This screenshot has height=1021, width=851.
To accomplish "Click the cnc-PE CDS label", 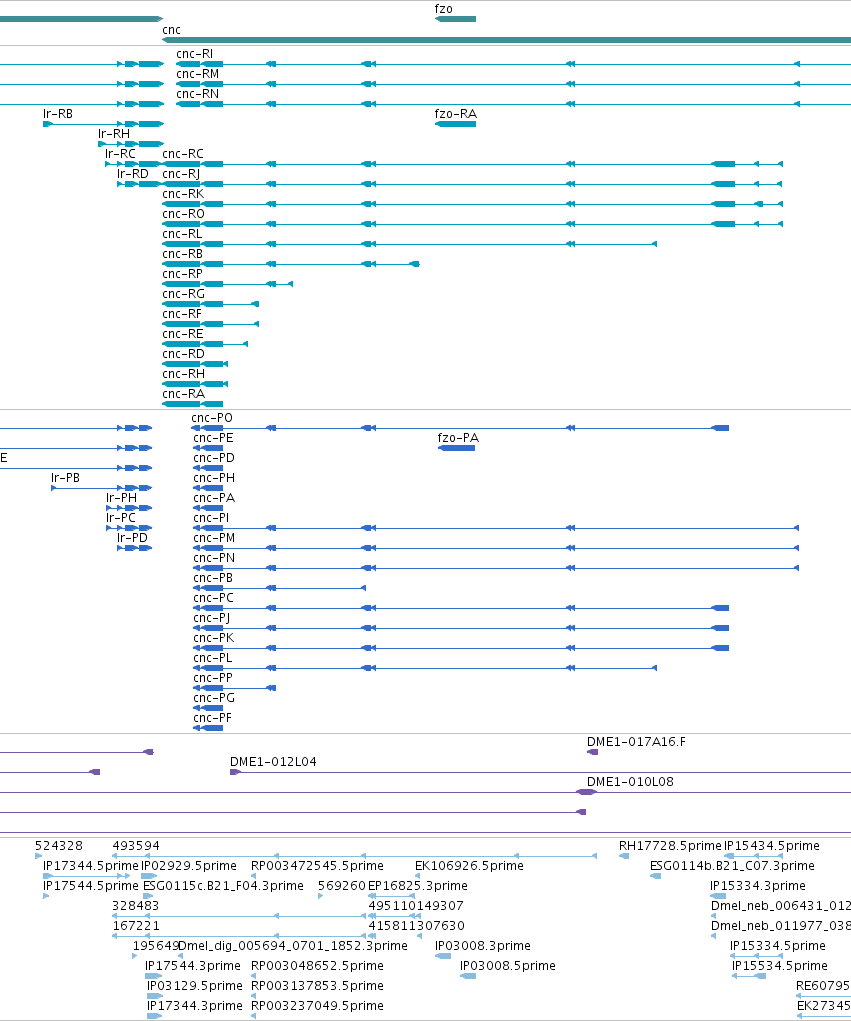I will [213, 438].
